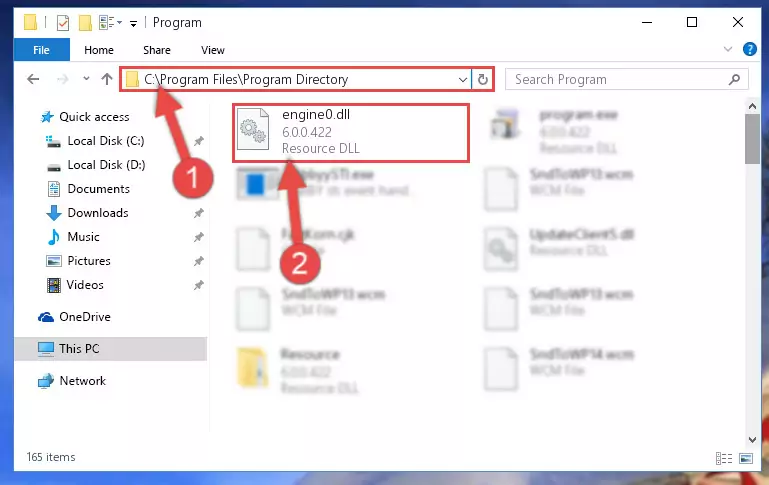The image size is (769, 485).
Task: Open Local Disk (C:) in sidebar
Action: [105, 141]
